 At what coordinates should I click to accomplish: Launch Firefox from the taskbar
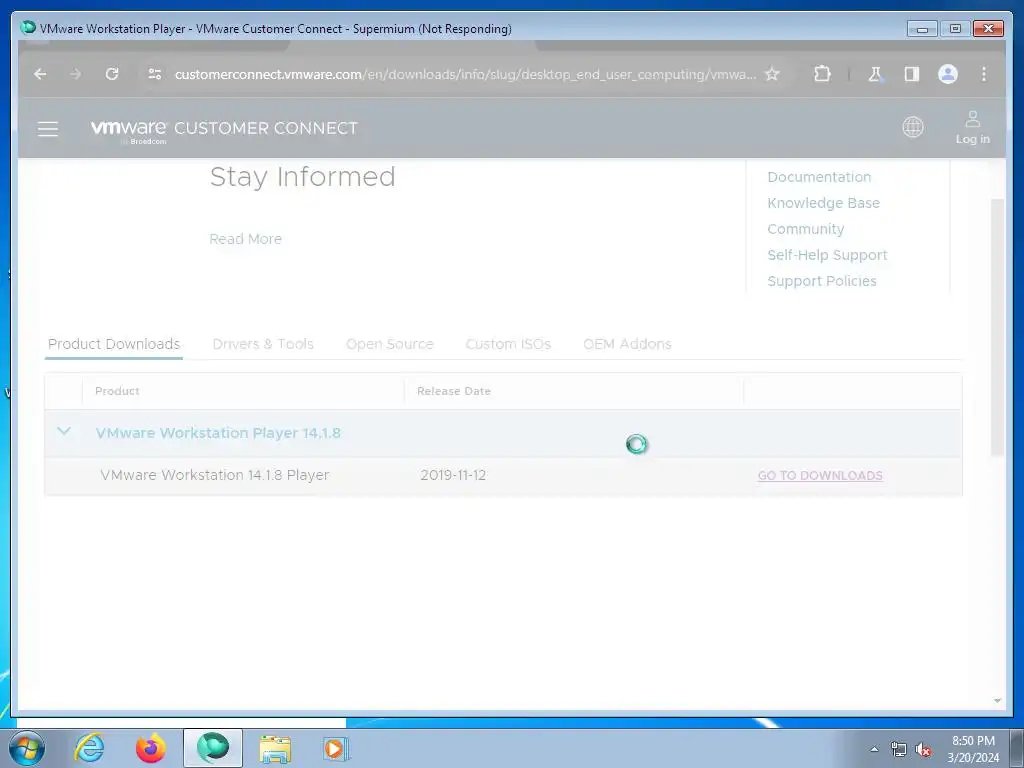[x=150, y=748]
